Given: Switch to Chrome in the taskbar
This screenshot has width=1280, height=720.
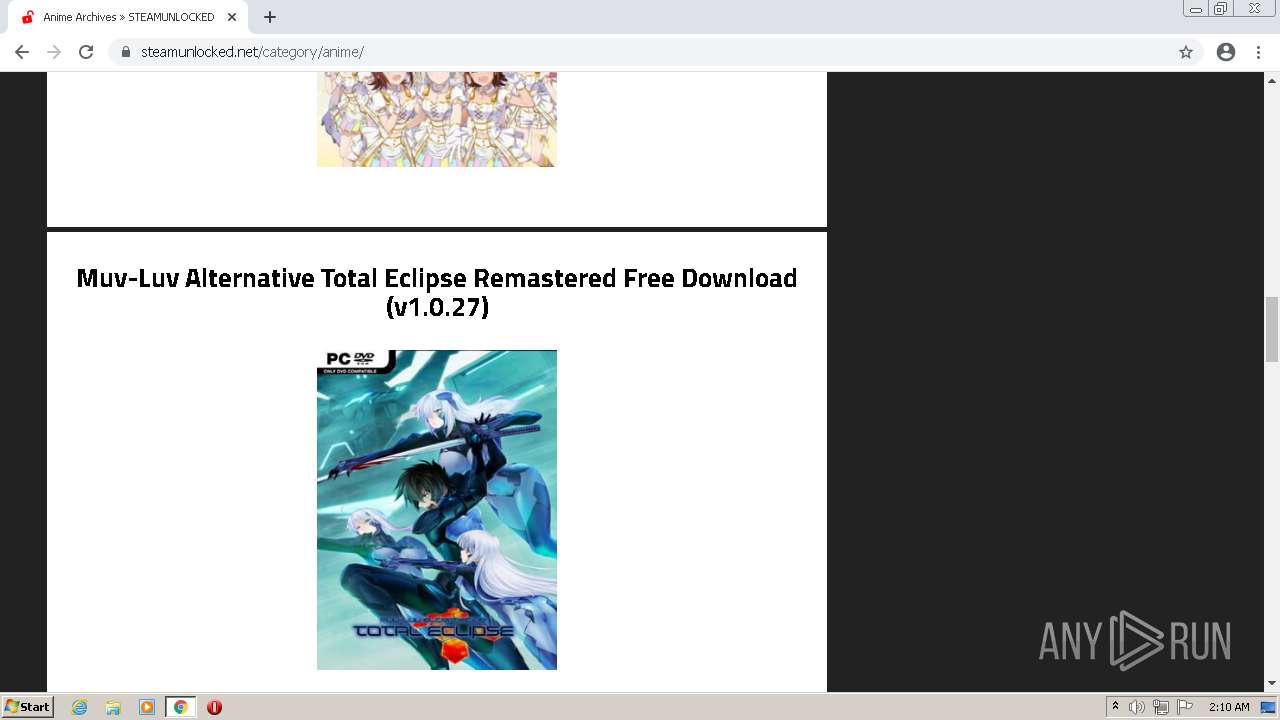Looking at the screenshot, I should pos(181,707).
